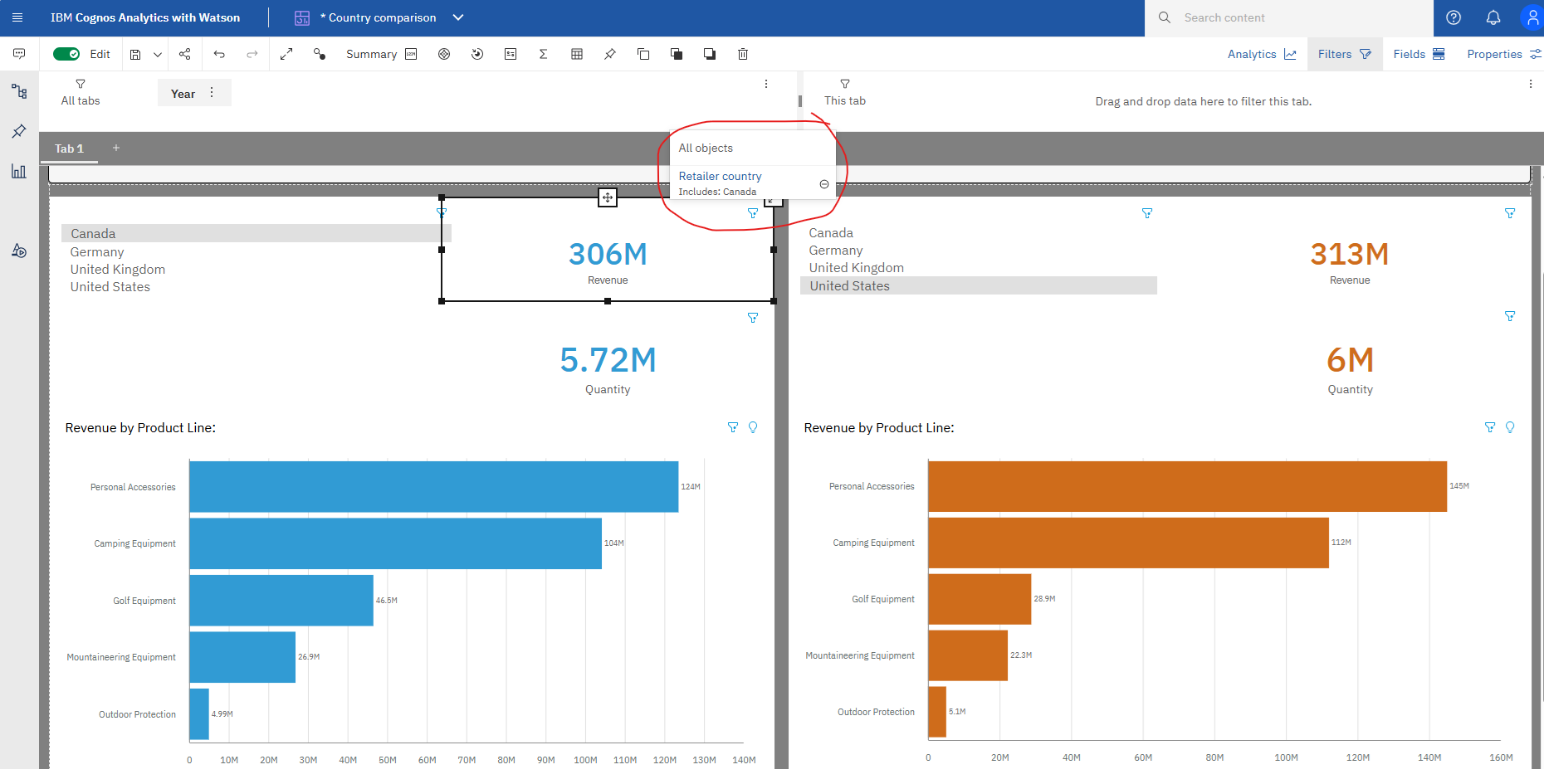1544x784 pixels.
Task: Toggle the Edit mode switch
Action: (x=66, y=54)
